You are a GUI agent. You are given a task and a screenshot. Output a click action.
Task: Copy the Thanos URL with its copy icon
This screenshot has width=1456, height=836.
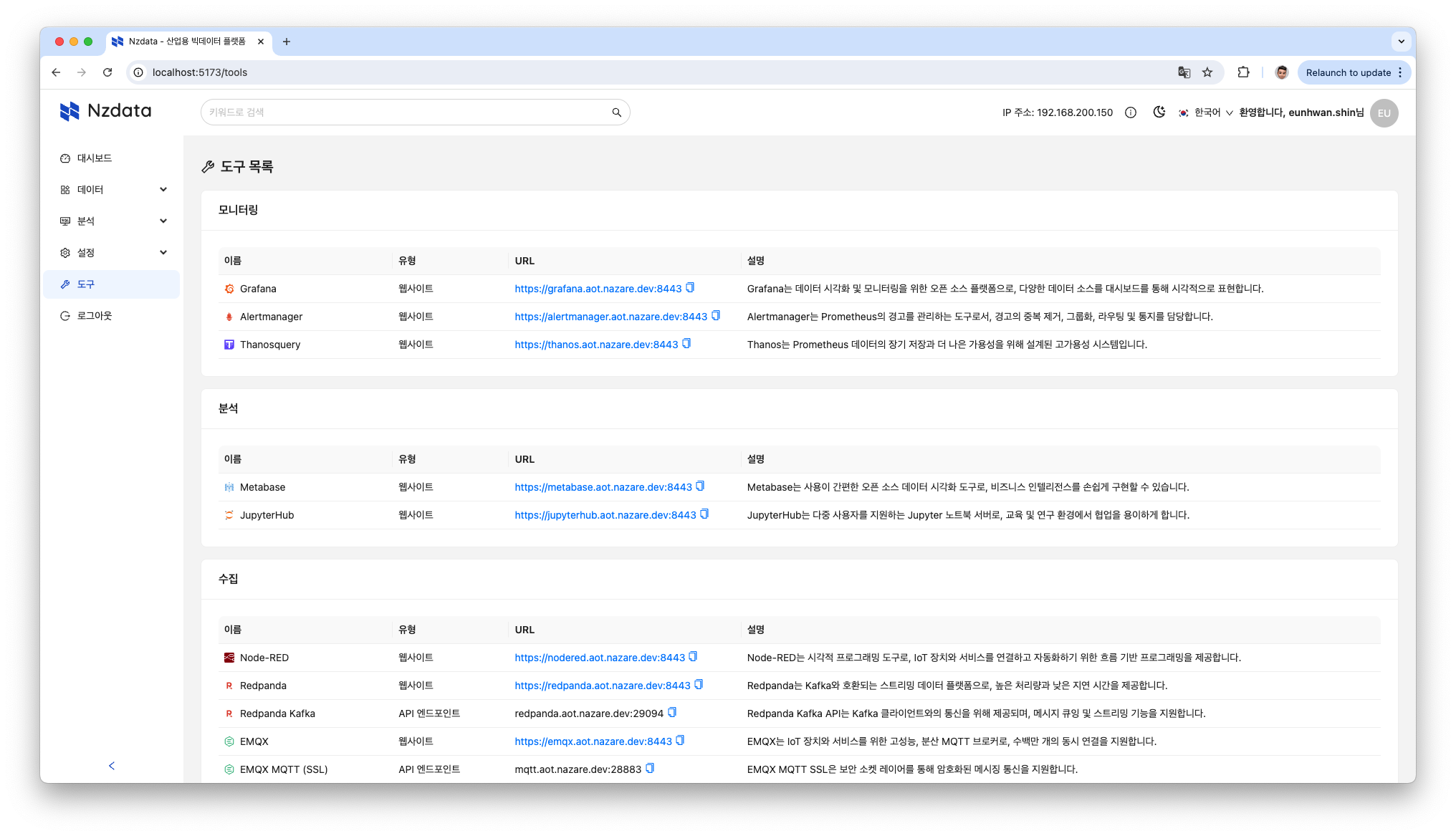[686, 344]
